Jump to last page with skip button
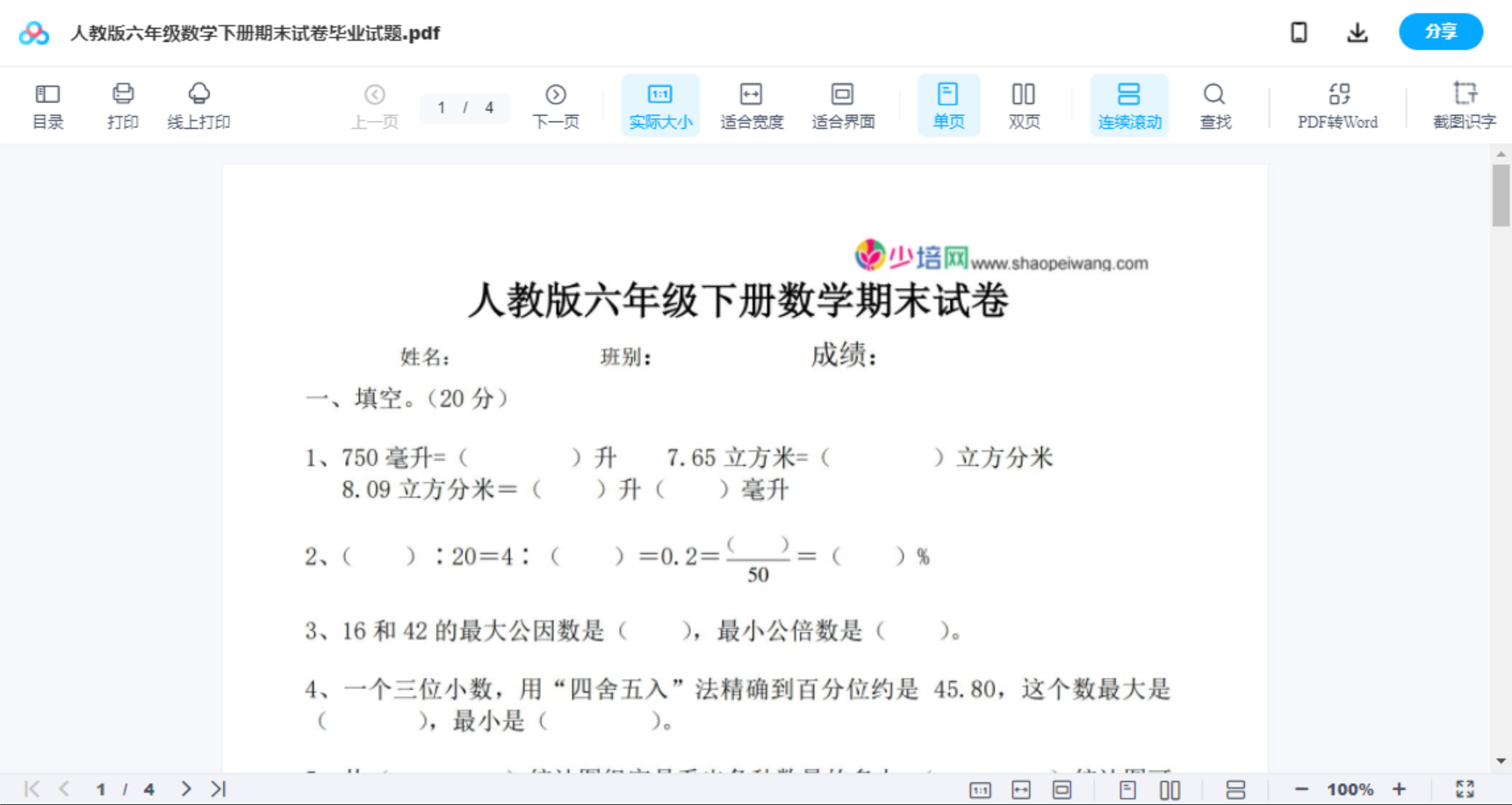Viewport: 1512px width, 805px height. [217, 787]
